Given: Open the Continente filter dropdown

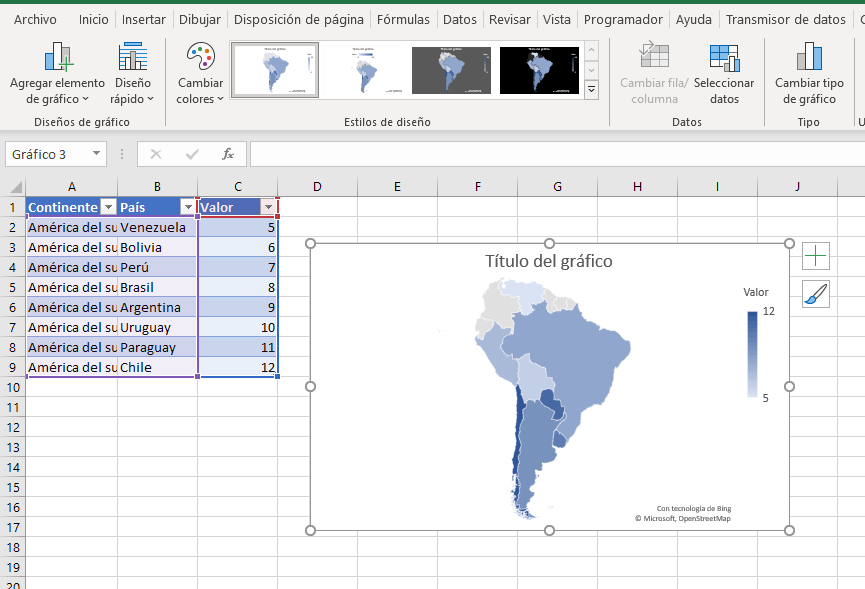Looking at the screenshot, I should tap(109, 207).
